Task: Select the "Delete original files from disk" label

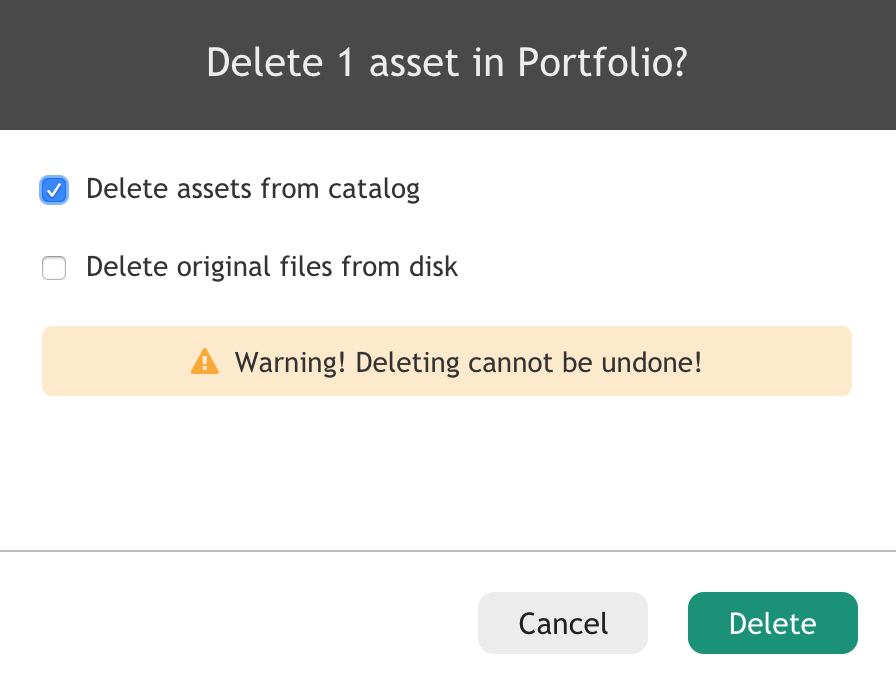Action: [272, 267]
